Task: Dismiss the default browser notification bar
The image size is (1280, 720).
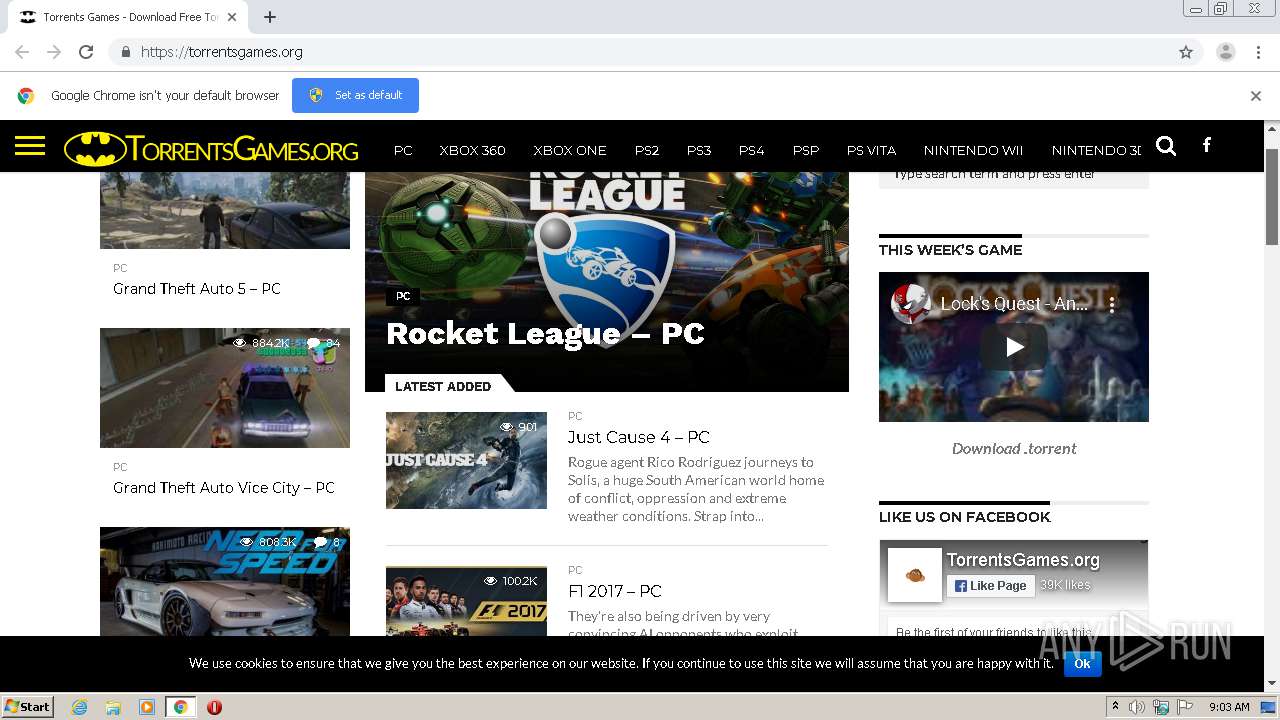Action: click(1256, 96)
